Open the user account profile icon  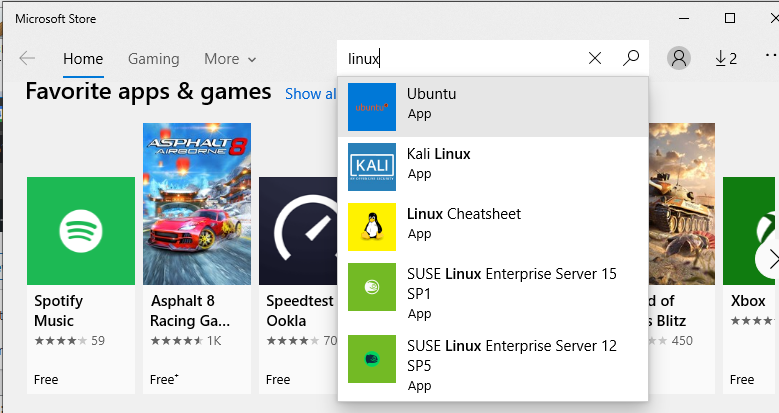(x=679, y=58)
